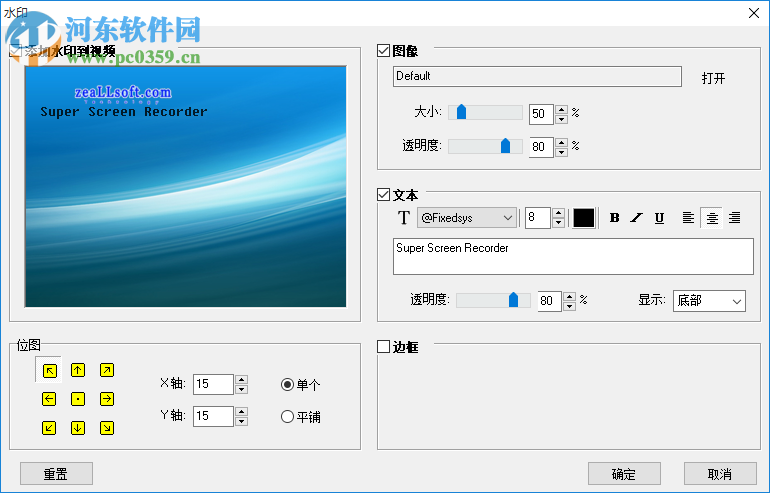Viewport: 770px width, 493px height.
Task: Click the 重置 reset button
Action: 56,474
